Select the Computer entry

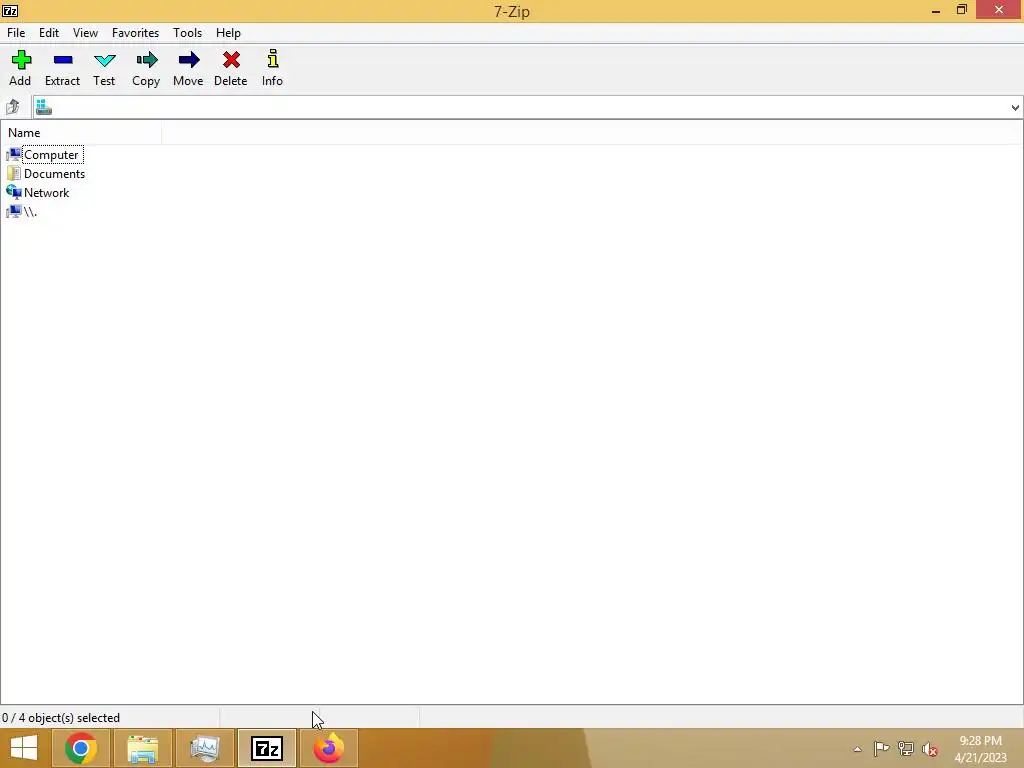51,155
